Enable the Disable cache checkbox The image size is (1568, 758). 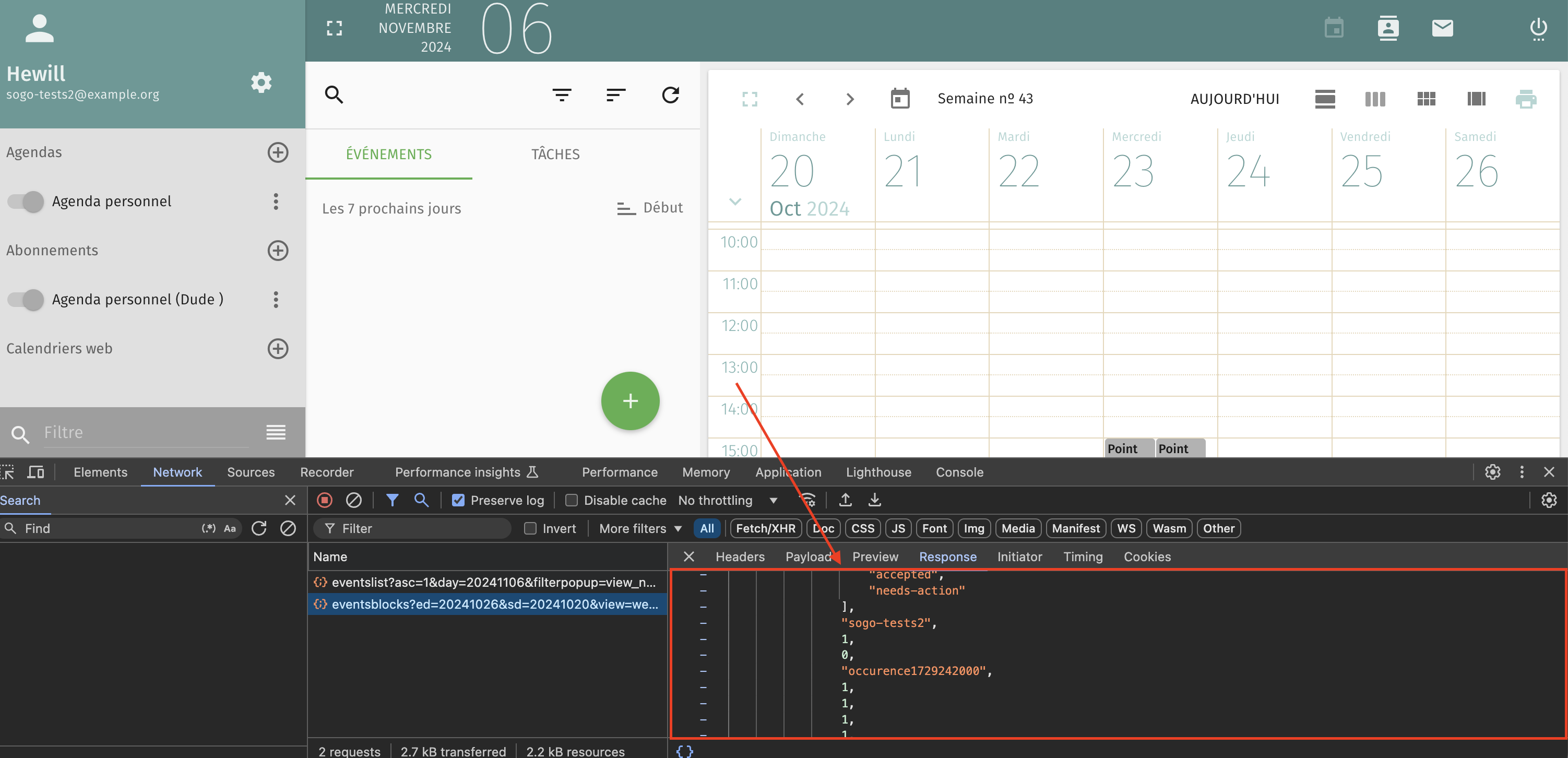click(x=571, y=500)
